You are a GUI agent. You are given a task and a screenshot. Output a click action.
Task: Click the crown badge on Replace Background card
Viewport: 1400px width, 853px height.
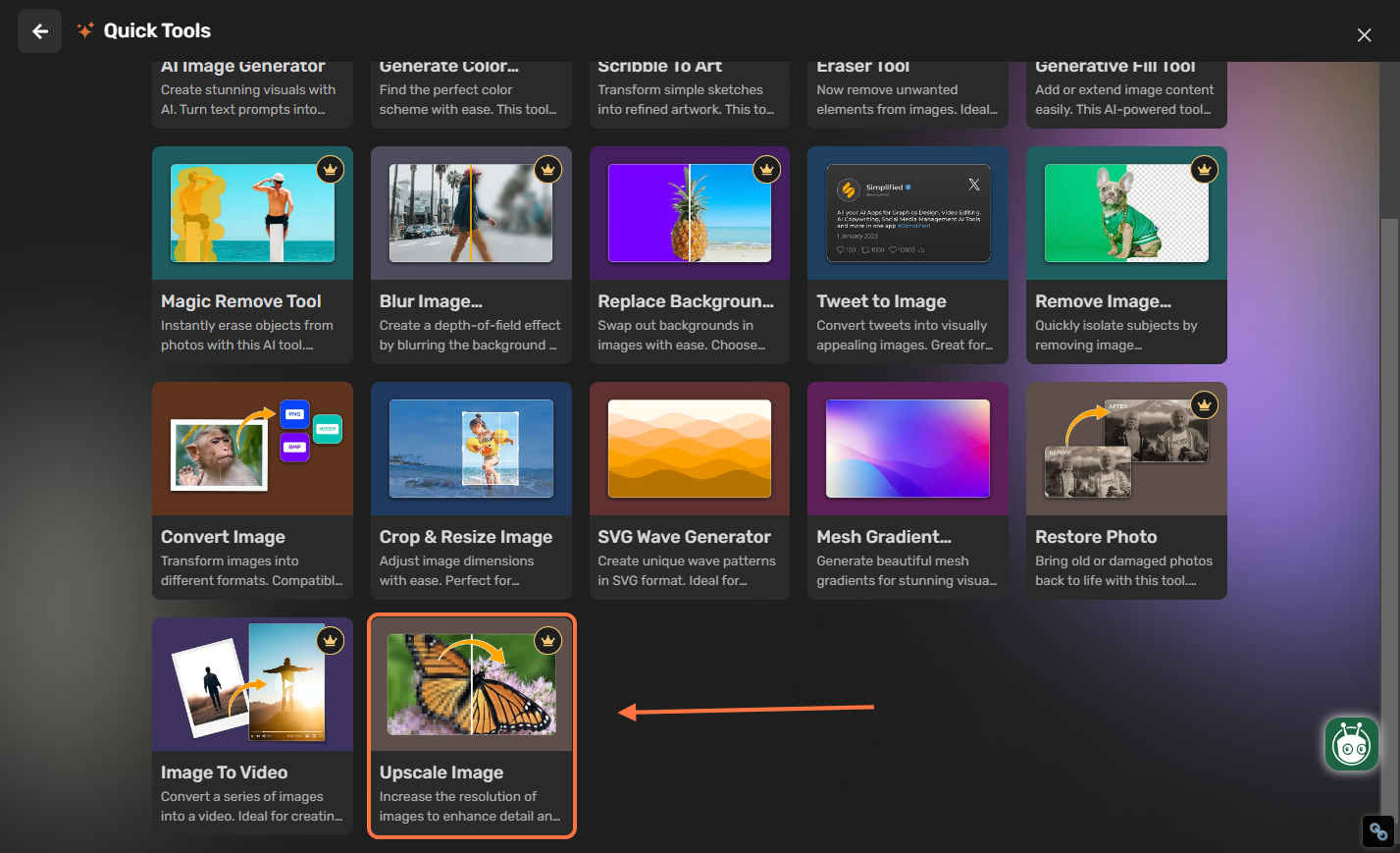pos(767,170)
